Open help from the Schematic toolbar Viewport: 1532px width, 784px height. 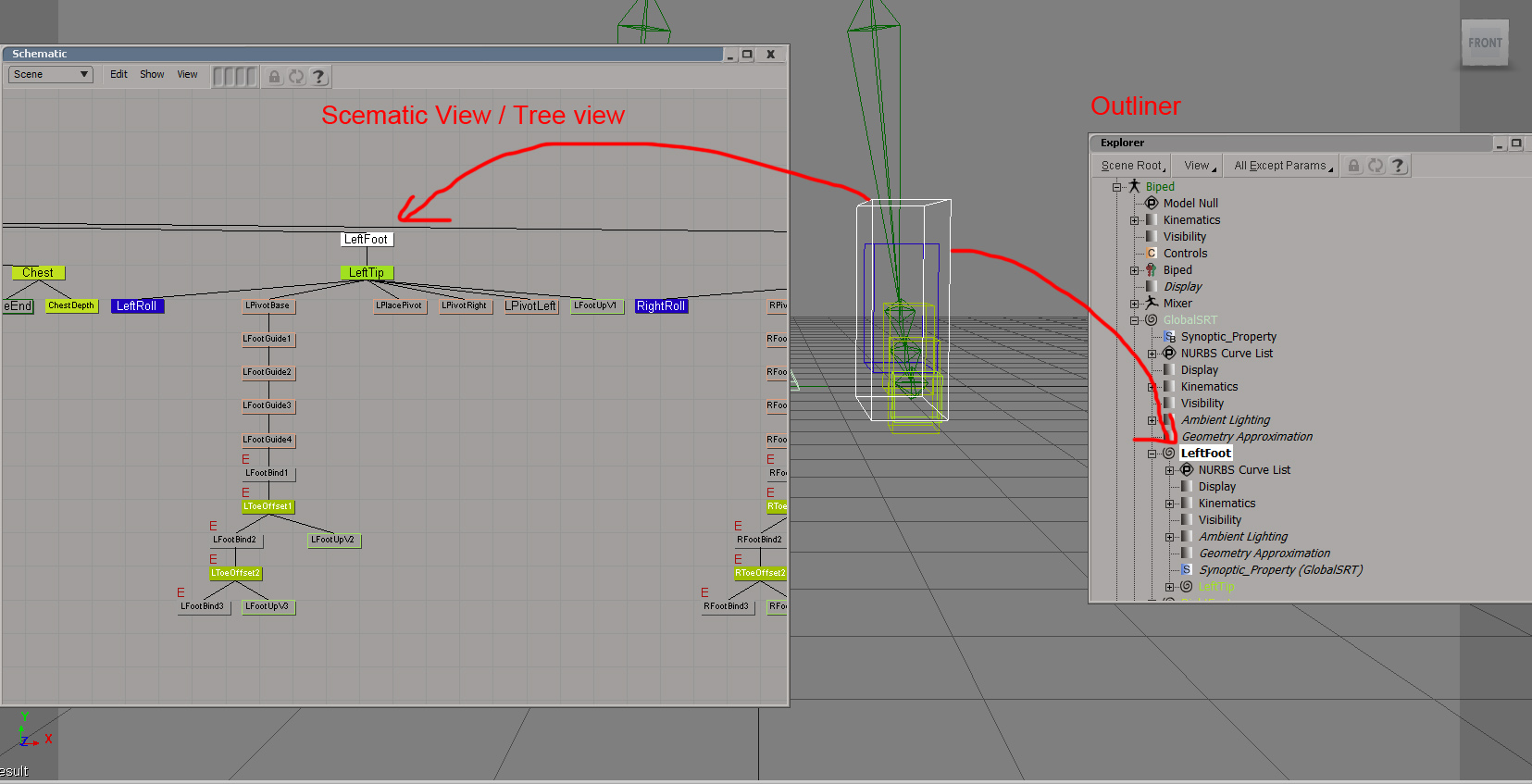coord(318,77)
